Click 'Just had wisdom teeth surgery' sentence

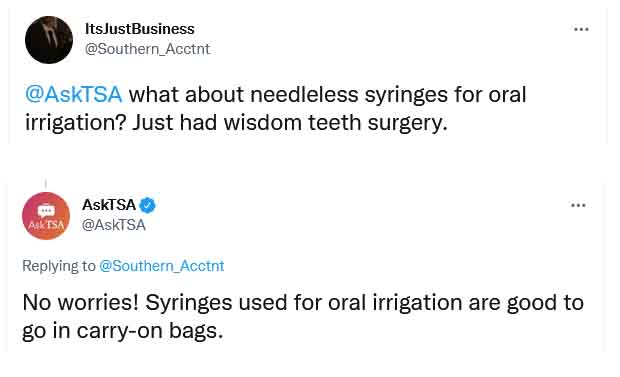[x=290, y=123]
